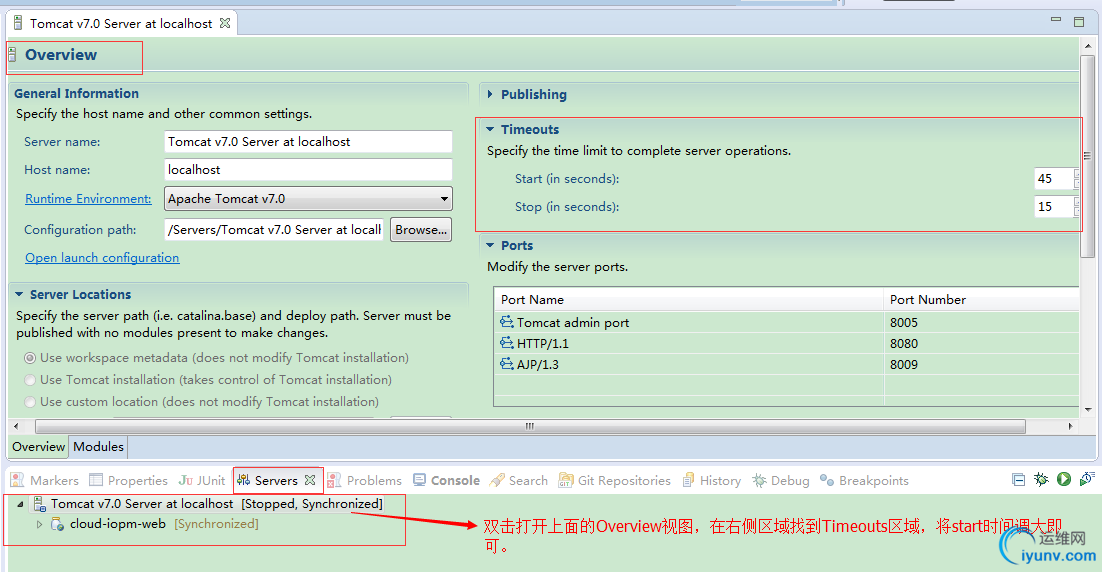Click the Port Name column header
Image resolution: width=1102 pixels, height=572 pixels.
click(x=689, y=299)
